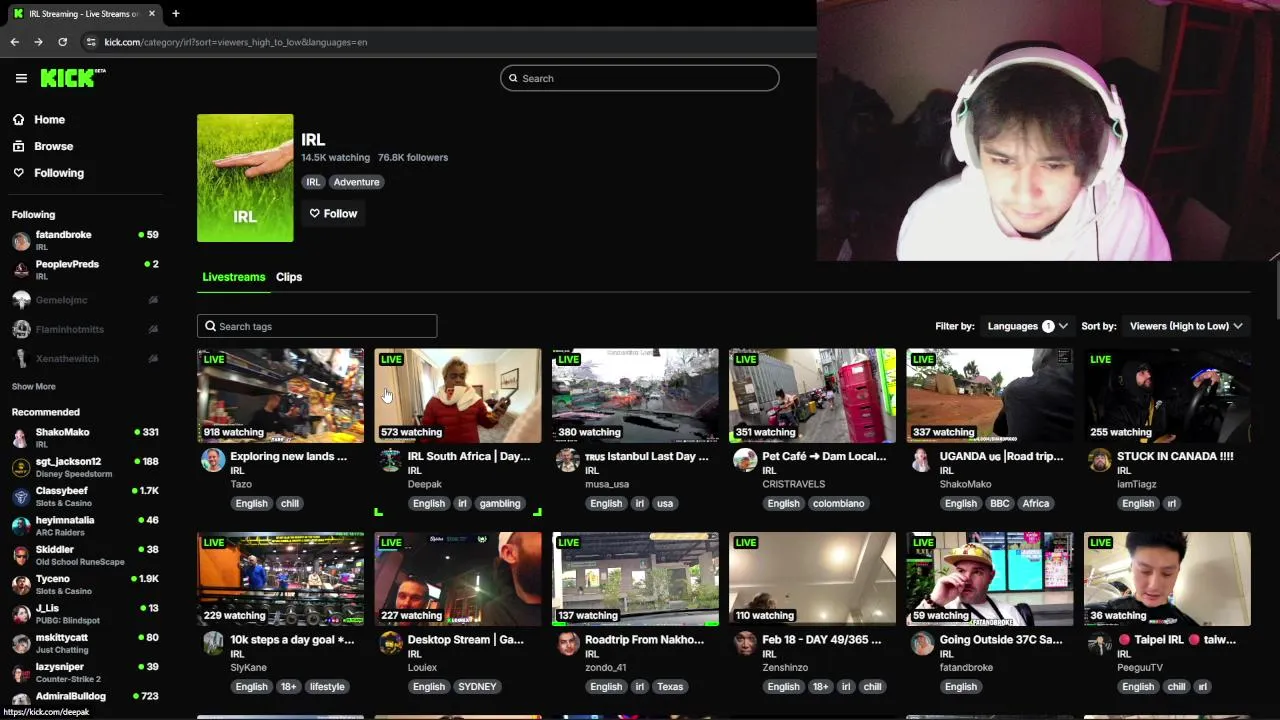Close the IRL Streaming browser tab

152,13
